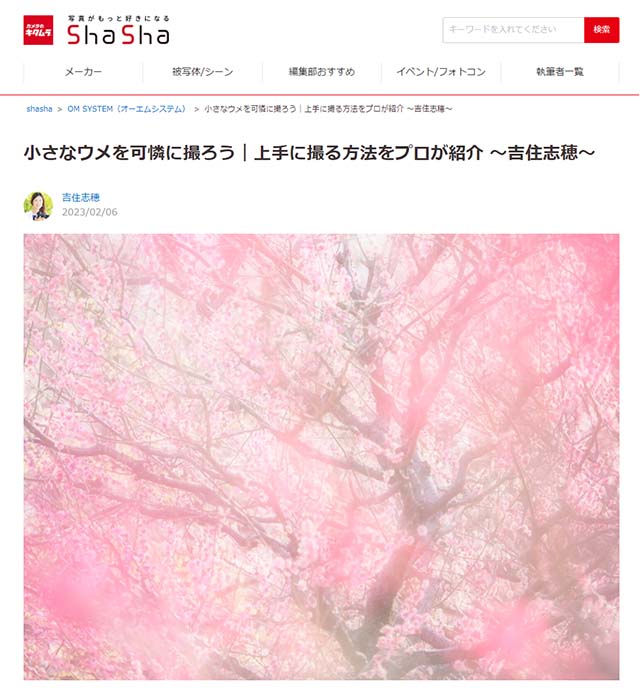The width and height of the screenshot is (640, 700).
Task: Open the 被写体/シーン menu item
Action: tap(203, 72)
